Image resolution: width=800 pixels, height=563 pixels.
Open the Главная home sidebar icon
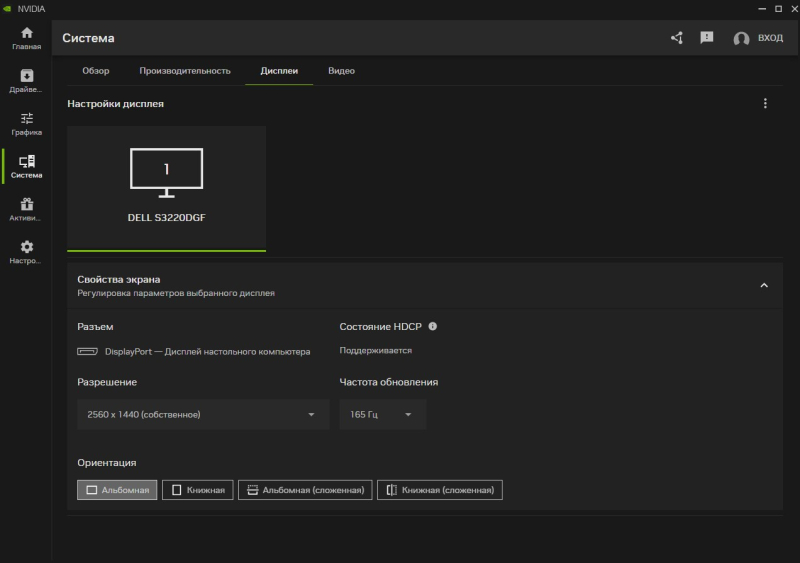pyautogui.click(x=26, y=38)
